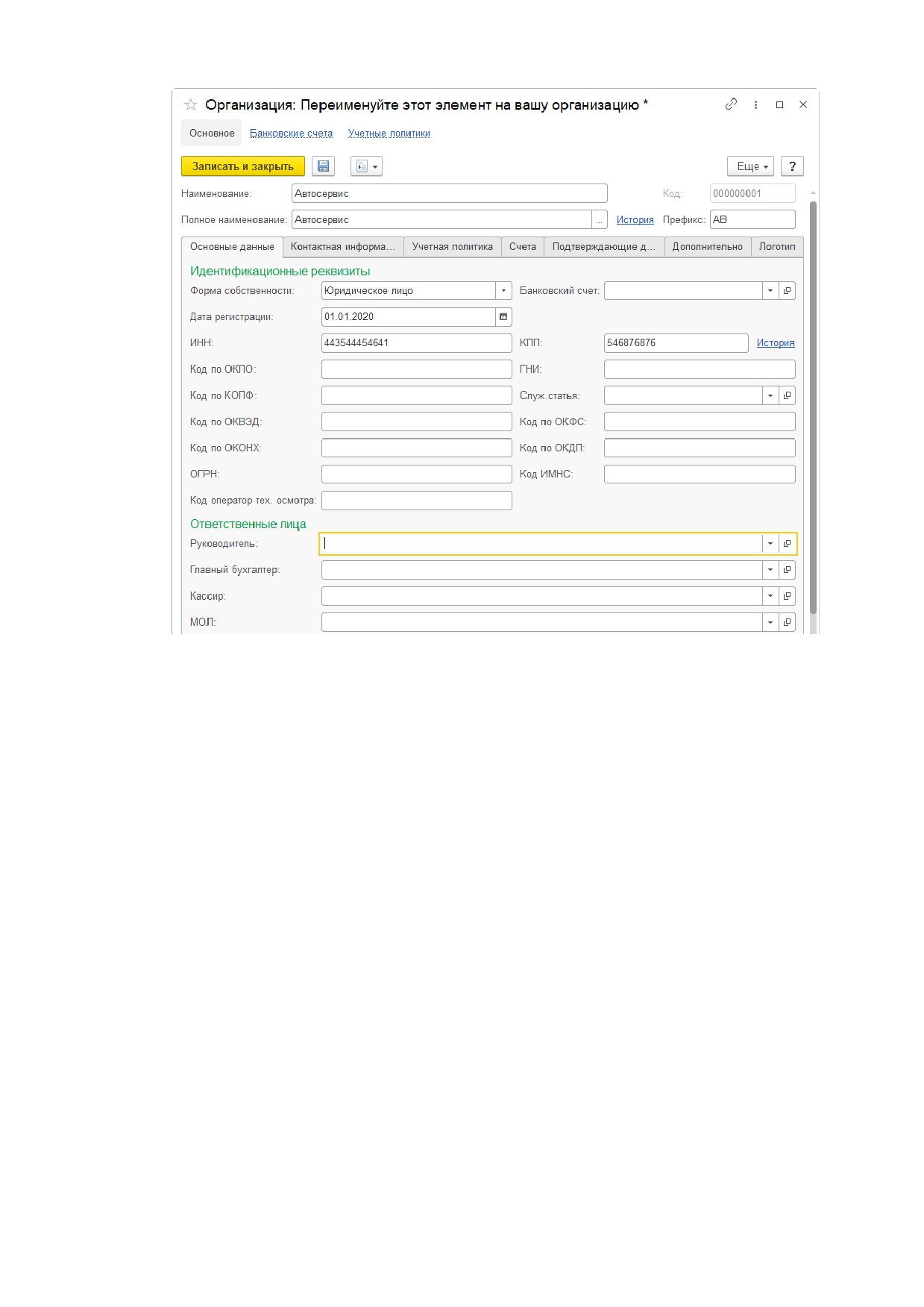This screenshot has height=1307, width=924.
Task: Click the ОГРН input field
Action: (x=417, y=474)
